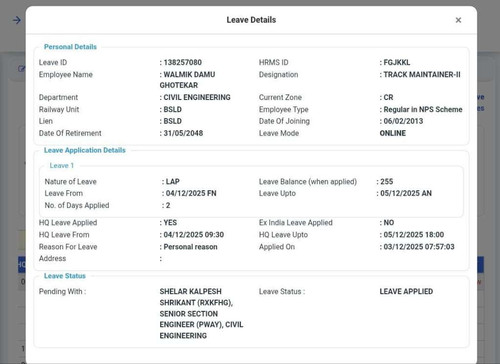The height and width of the screenshot is (364, 500).
Task: Select HQ Leave Applied value YES
Action: (x=170, y=223)
